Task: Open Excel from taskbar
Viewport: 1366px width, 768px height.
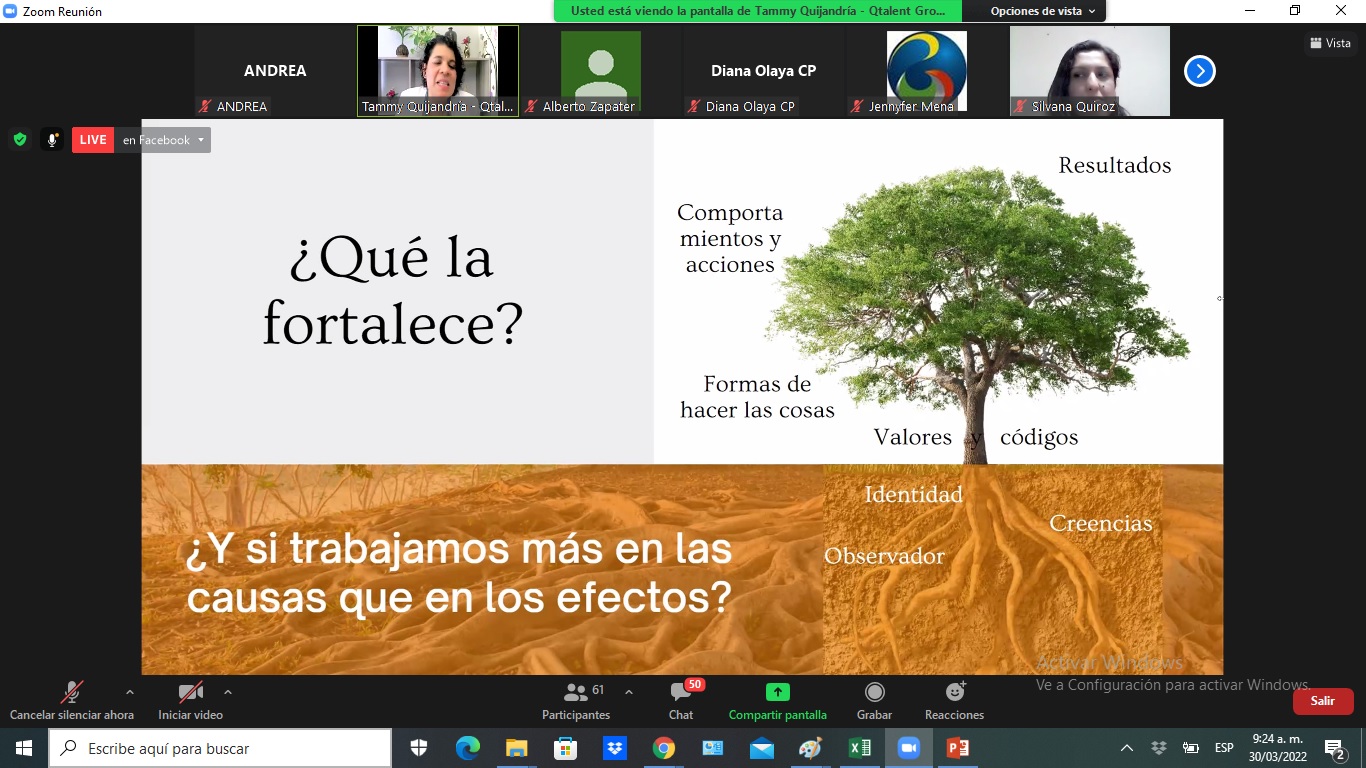Action: (x=859, y=748)
